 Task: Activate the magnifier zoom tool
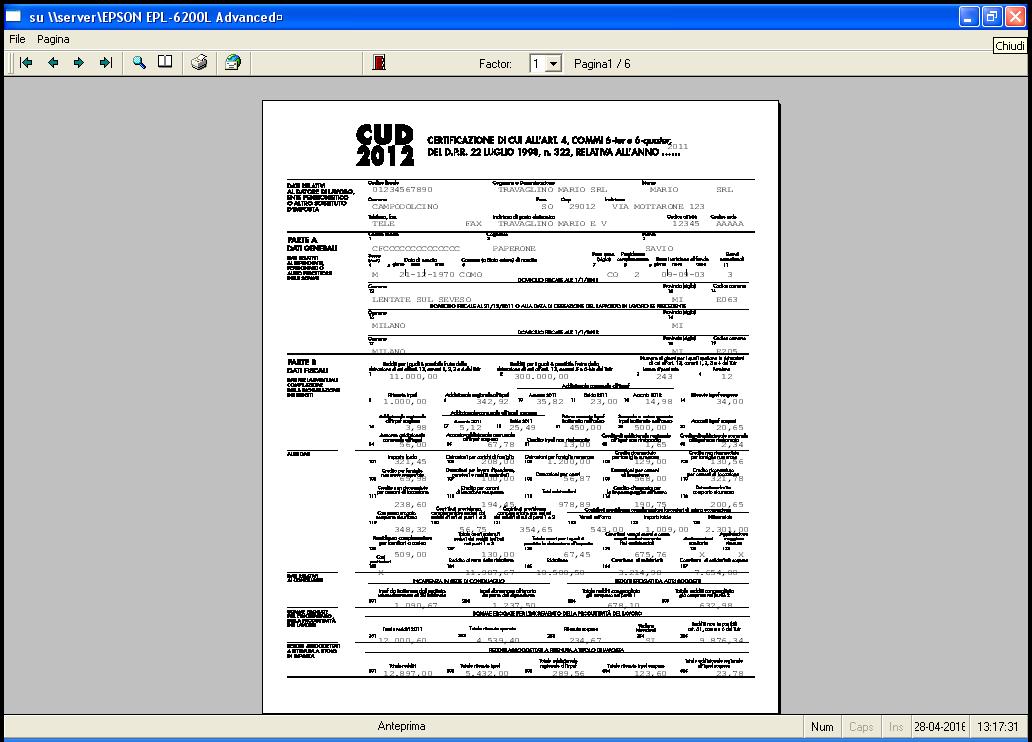(x=139, y=63)
